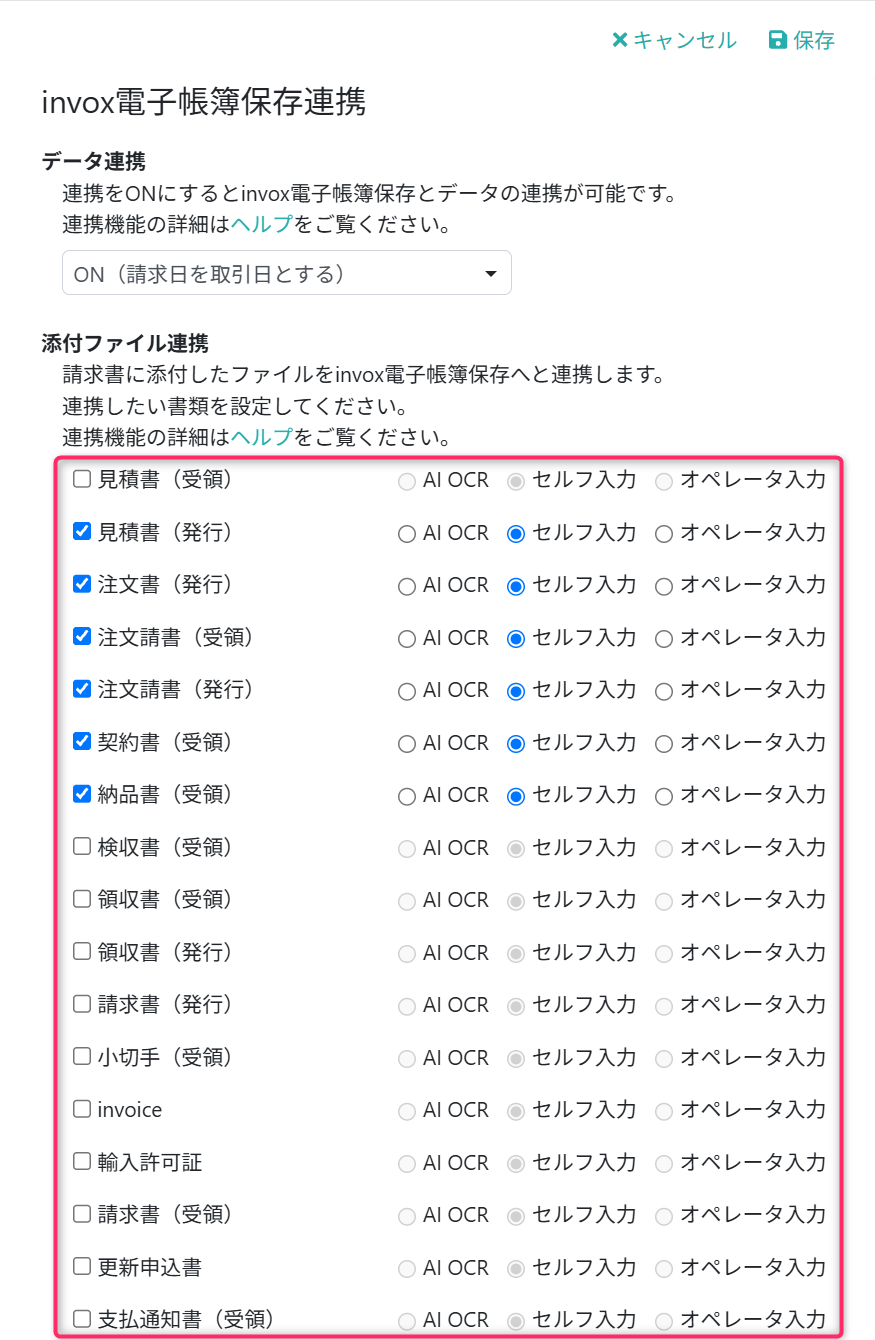Check the 輸入許可証 checkbox
This screenshot has width=875, height=1340.
(82, 1162)
